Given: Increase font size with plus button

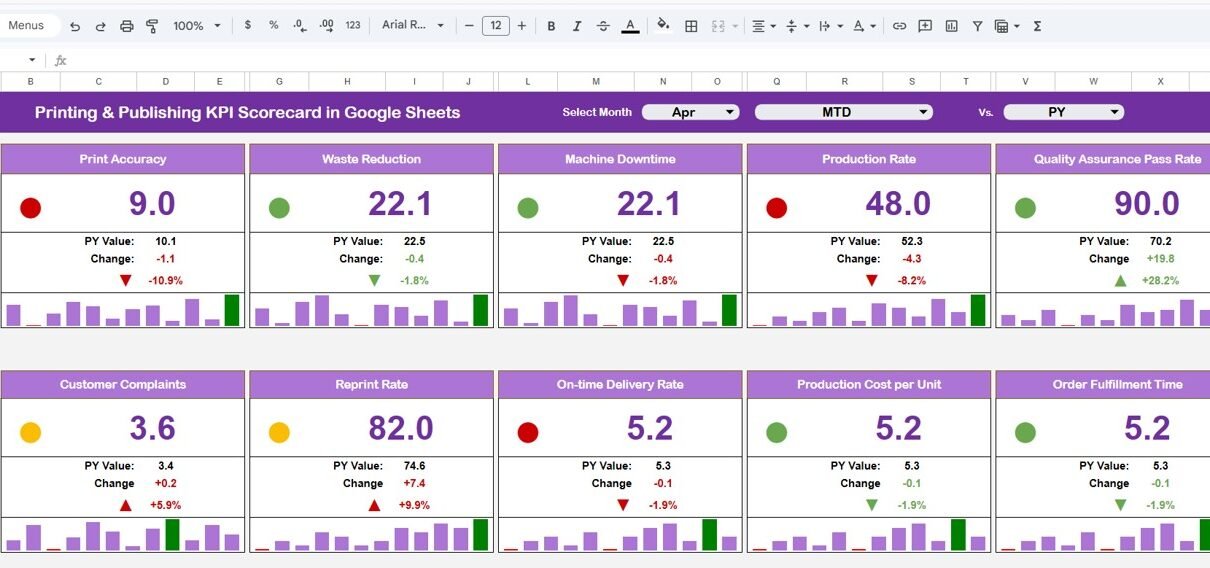Looking at the screenshot, I should click(x=521, y=26).
